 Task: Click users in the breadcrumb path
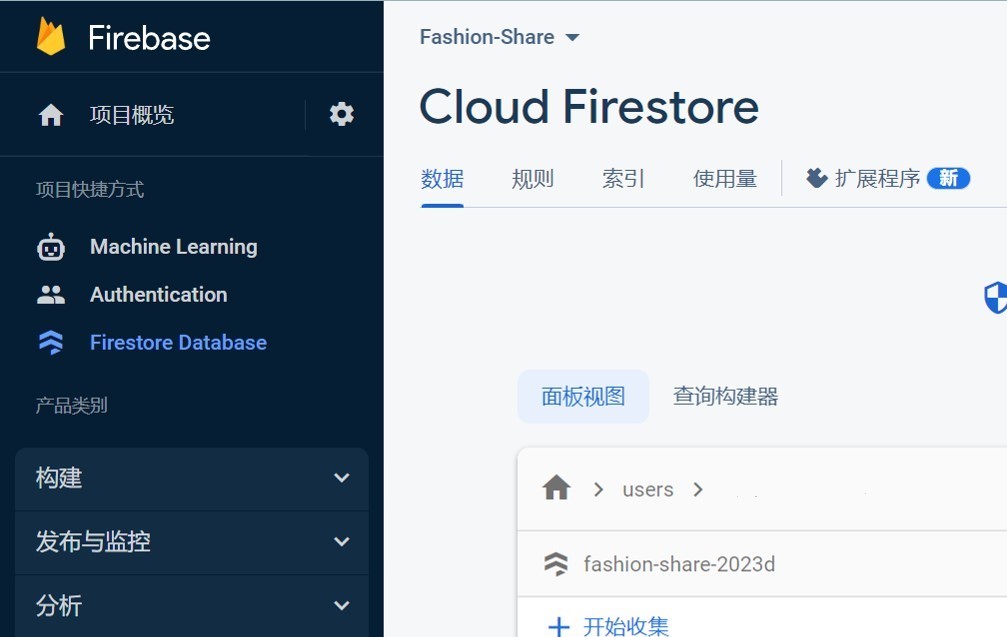pyautogui.click(x=647, y=490)
